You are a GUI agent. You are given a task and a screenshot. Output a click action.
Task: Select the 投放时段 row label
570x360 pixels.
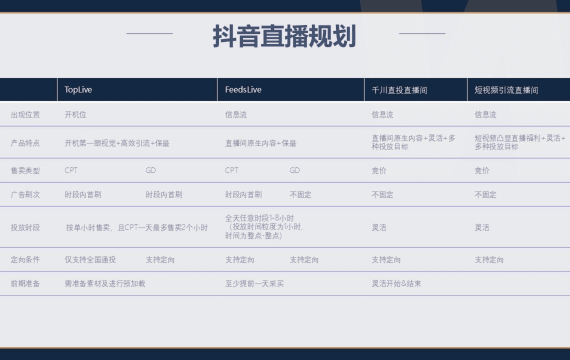click(25, 228)
